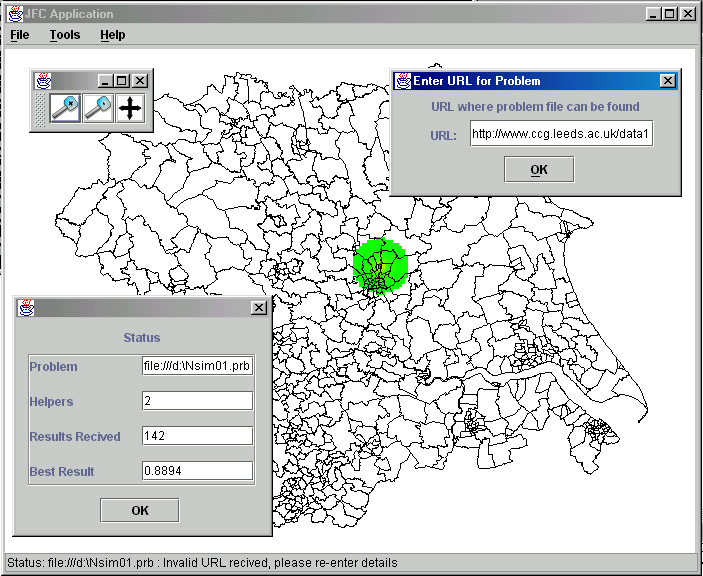Screen dimensions: 703x576
Task: Open the Tools menu
Action: point(65,35)
